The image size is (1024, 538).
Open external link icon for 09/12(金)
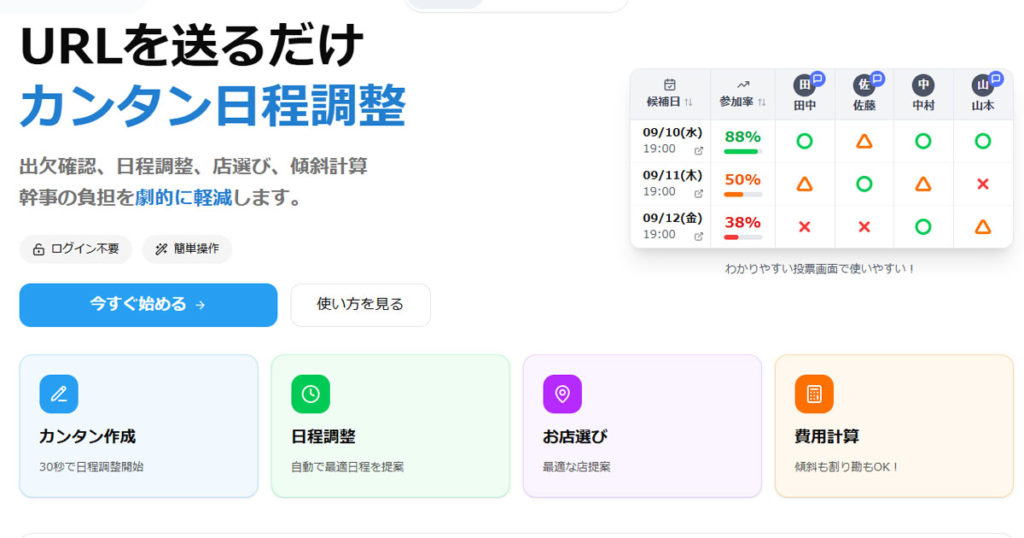(x=698, y=236)
